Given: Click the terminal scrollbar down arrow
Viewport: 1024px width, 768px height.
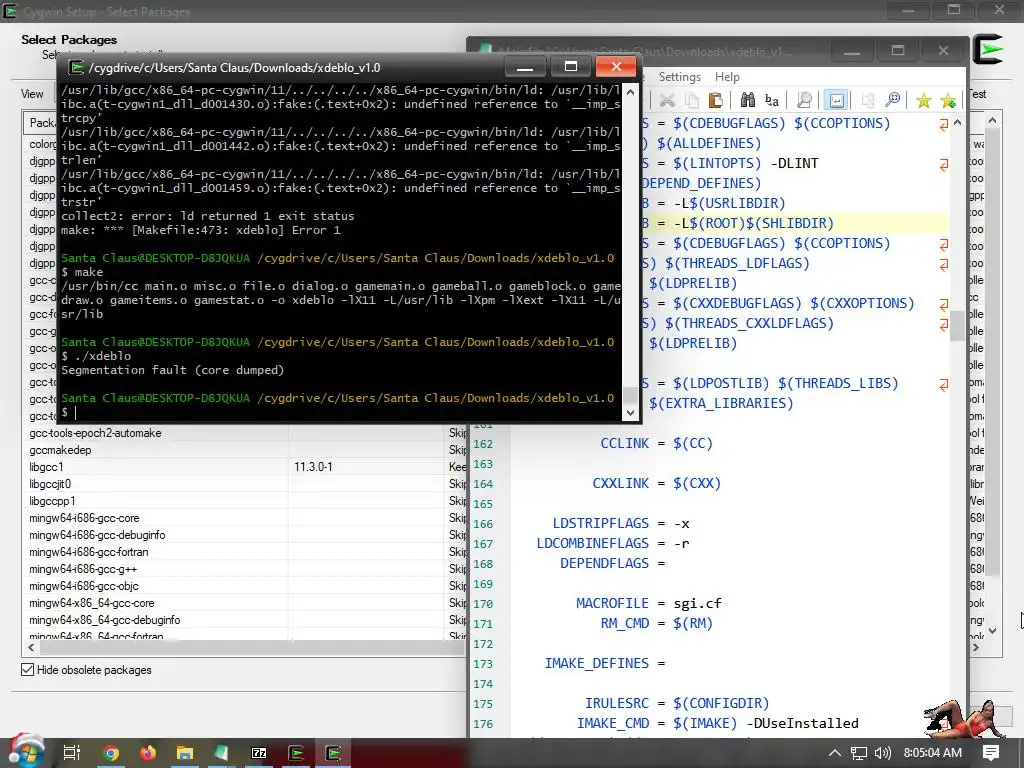Looking at the screenshot, I should pos(630,412).
